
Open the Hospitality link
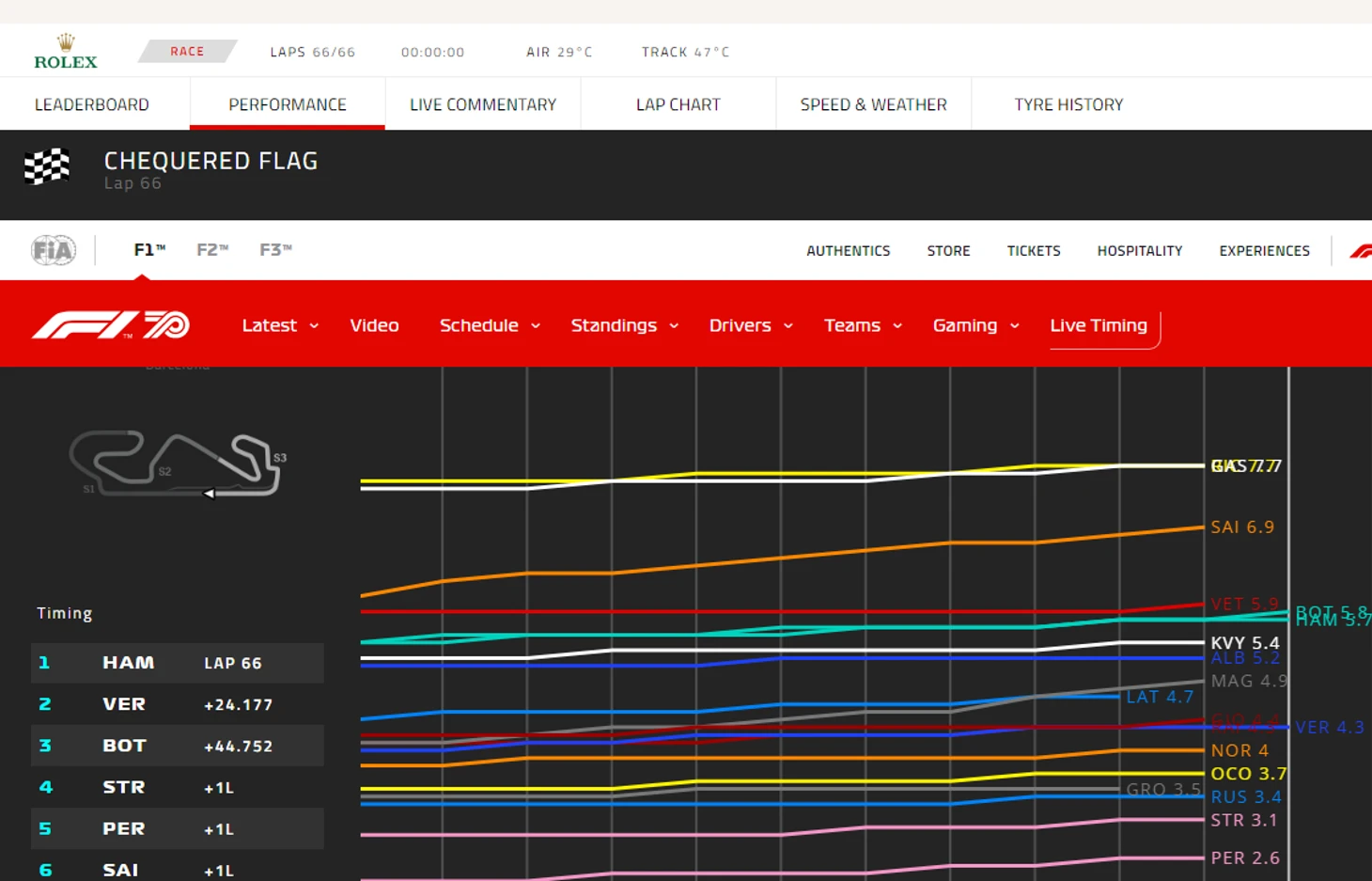pyautogui.click(x=1140, y=251)
